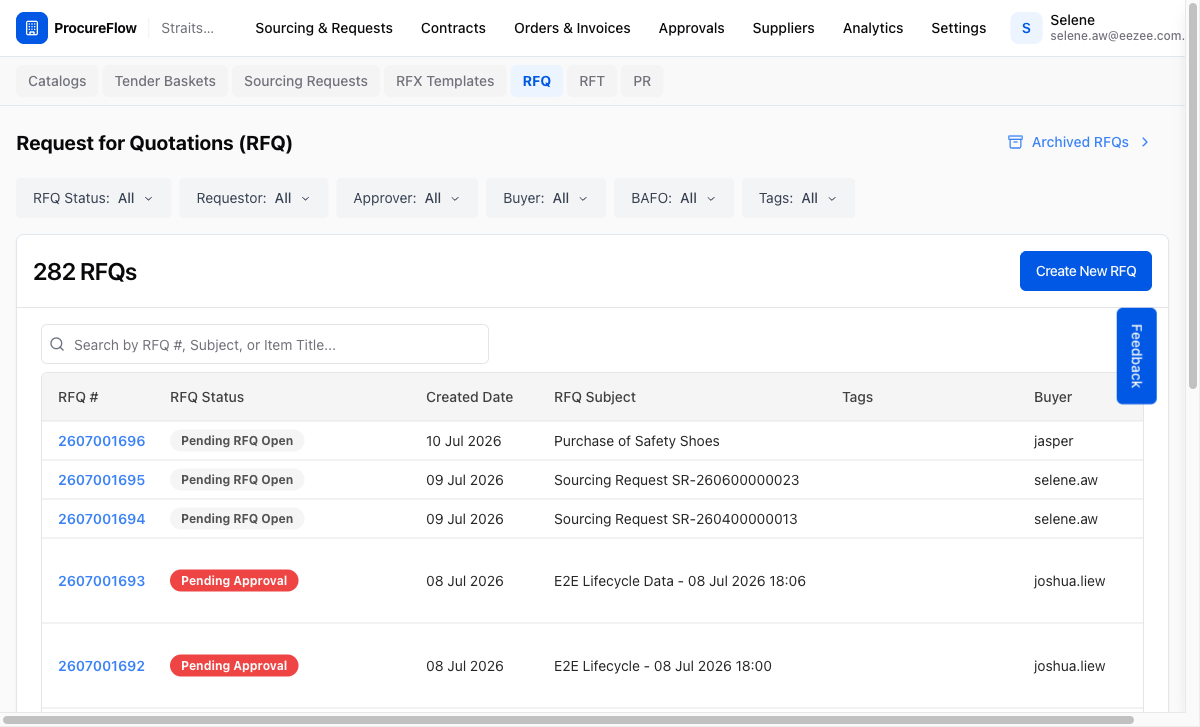The height and width of the screenshot is (727, 1200).
Task: Open the Feedback side button
Action: (1136, 356)
